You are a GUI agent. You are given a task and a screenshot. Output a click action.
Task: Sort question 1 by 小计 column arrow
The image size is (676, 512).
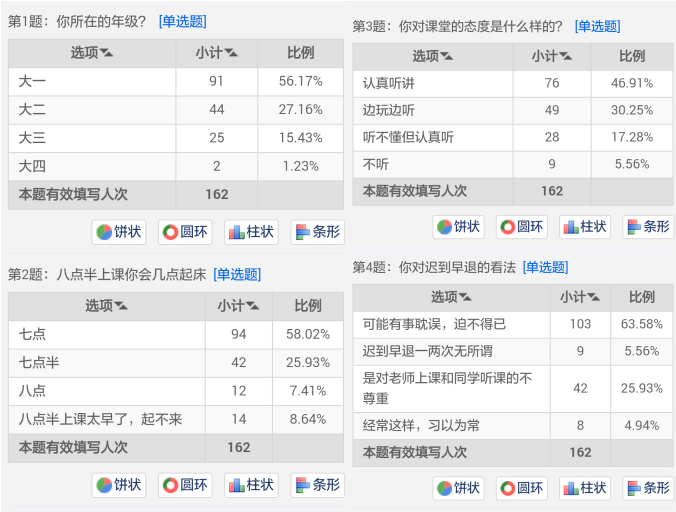(231, 53)
